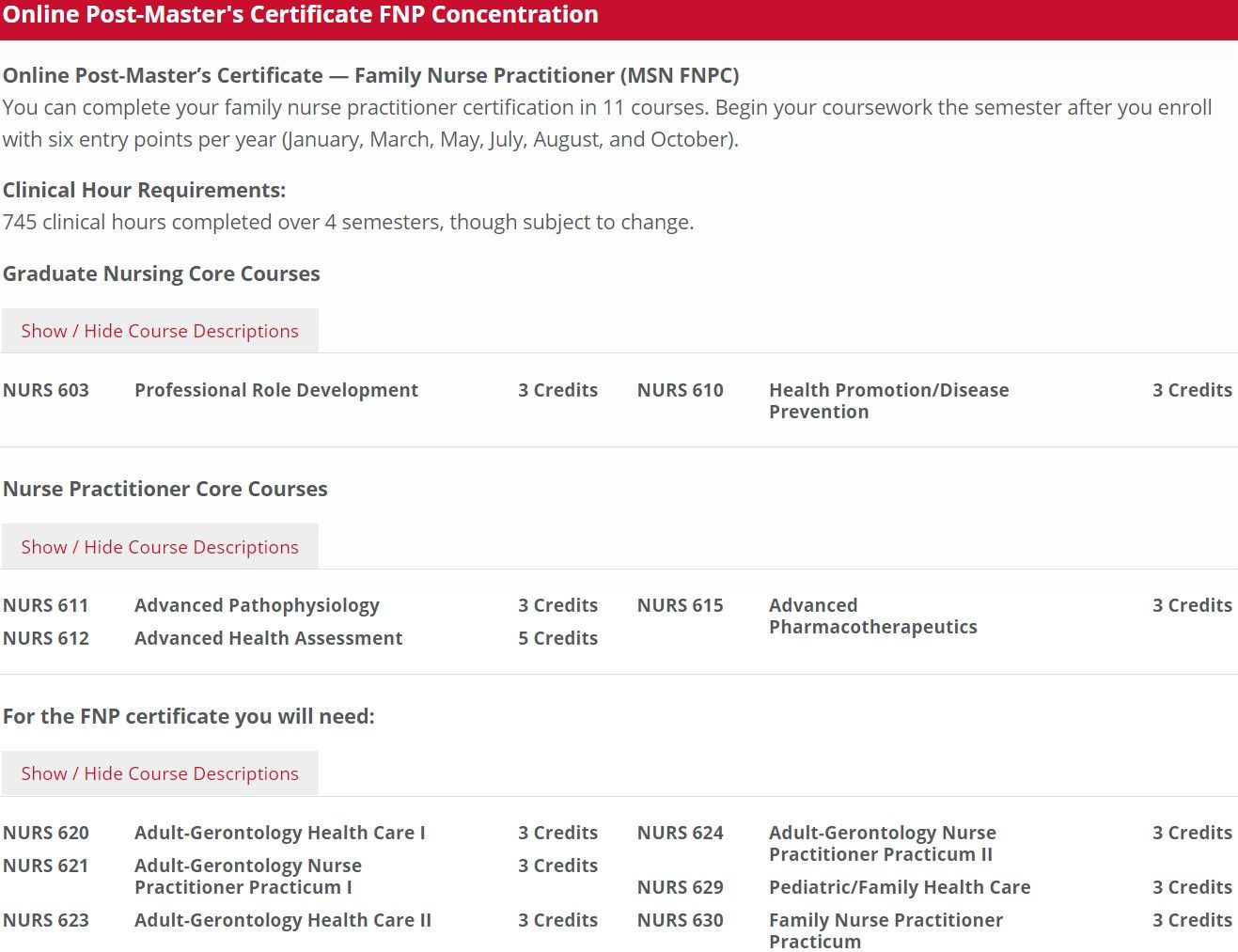This screenshot has width=1238, height=952.
Task: Click 3 Credits for NURS 623
Action: pyautogui.click(x=558, y=920)
